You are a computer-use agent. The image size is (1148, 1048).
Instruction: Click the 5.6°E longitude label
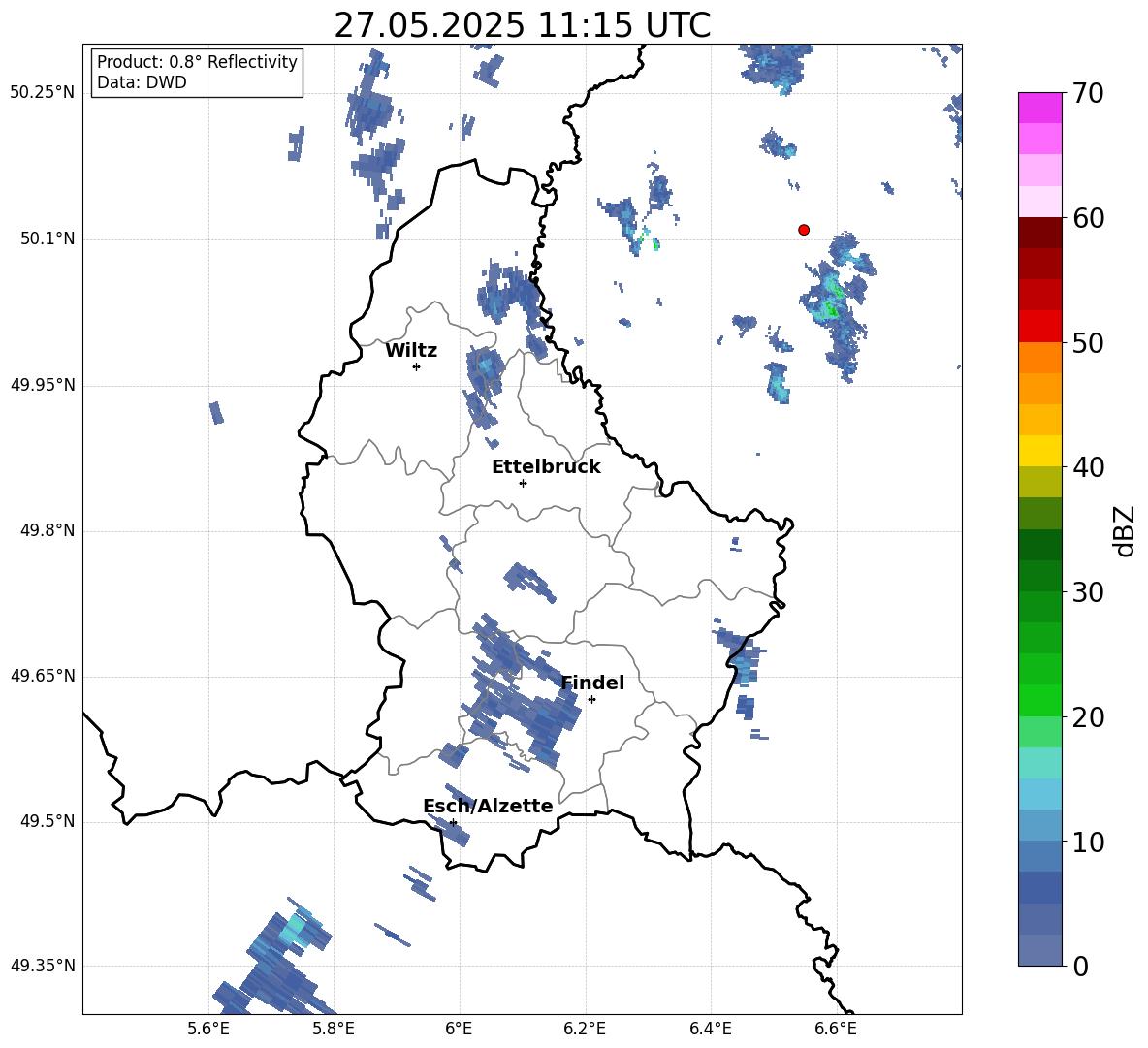pos(208,1029)
